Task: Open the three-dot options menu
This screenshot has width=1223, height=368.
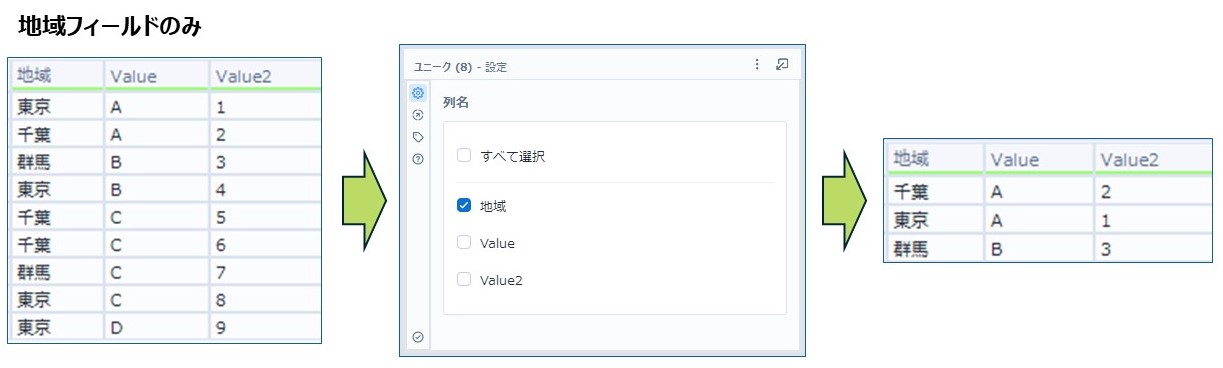Action: point(757,64)
